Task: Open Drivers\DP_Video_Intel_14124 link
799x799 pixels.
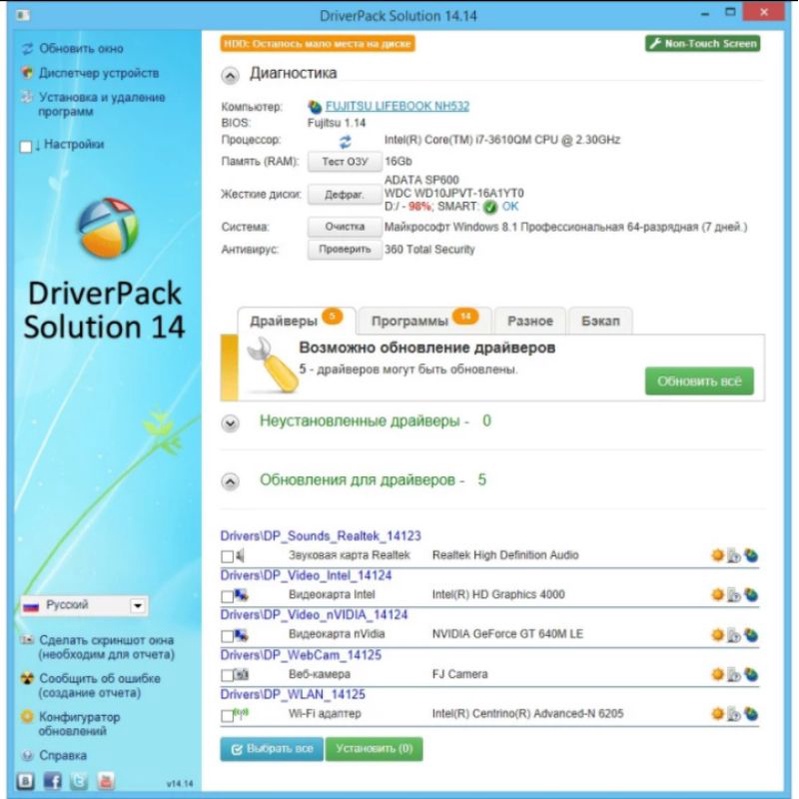Action: coord(306,575)
